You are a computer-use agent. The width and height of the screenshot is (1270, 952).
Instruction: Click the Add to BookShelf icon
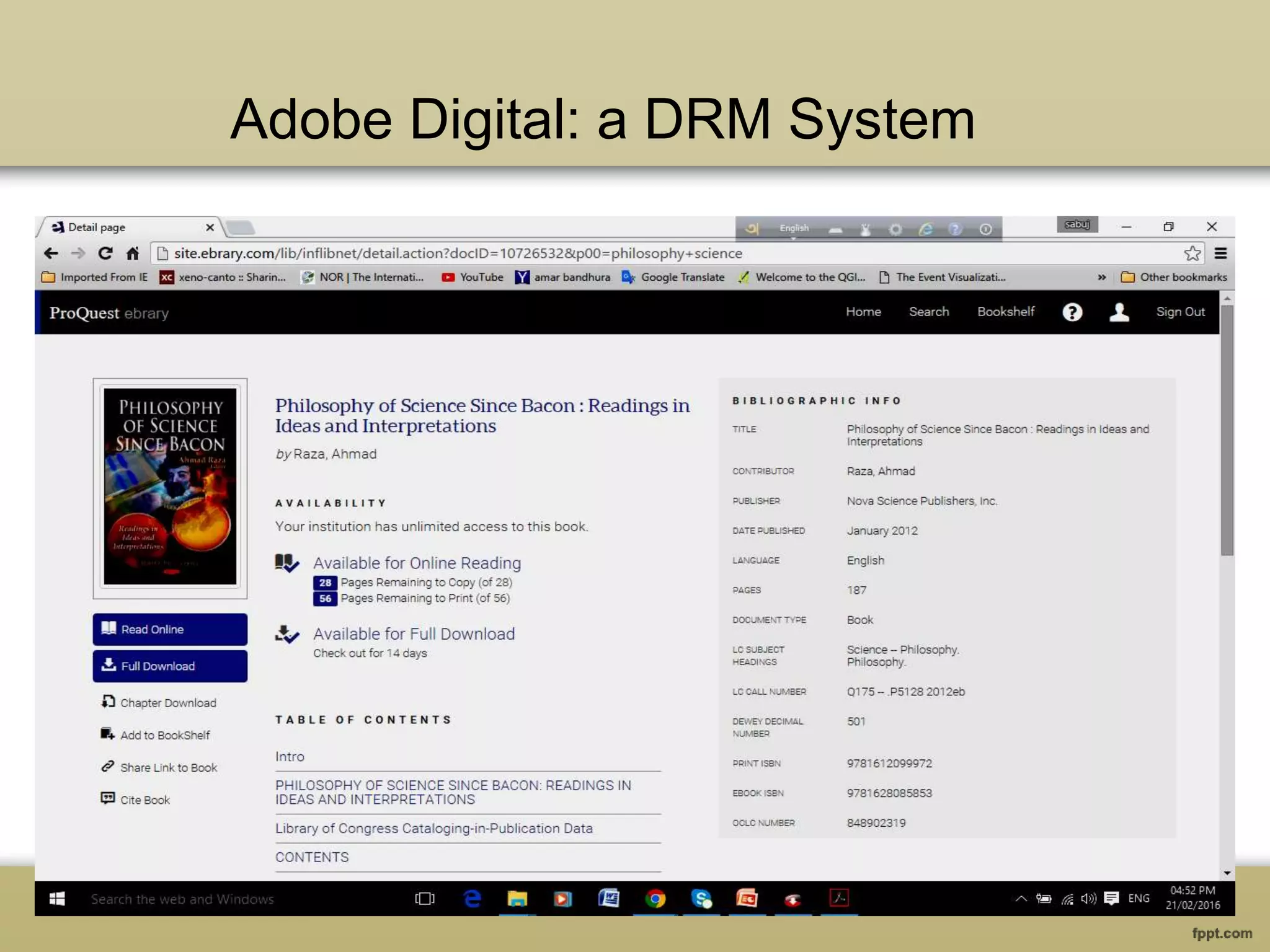click(108, 734)
